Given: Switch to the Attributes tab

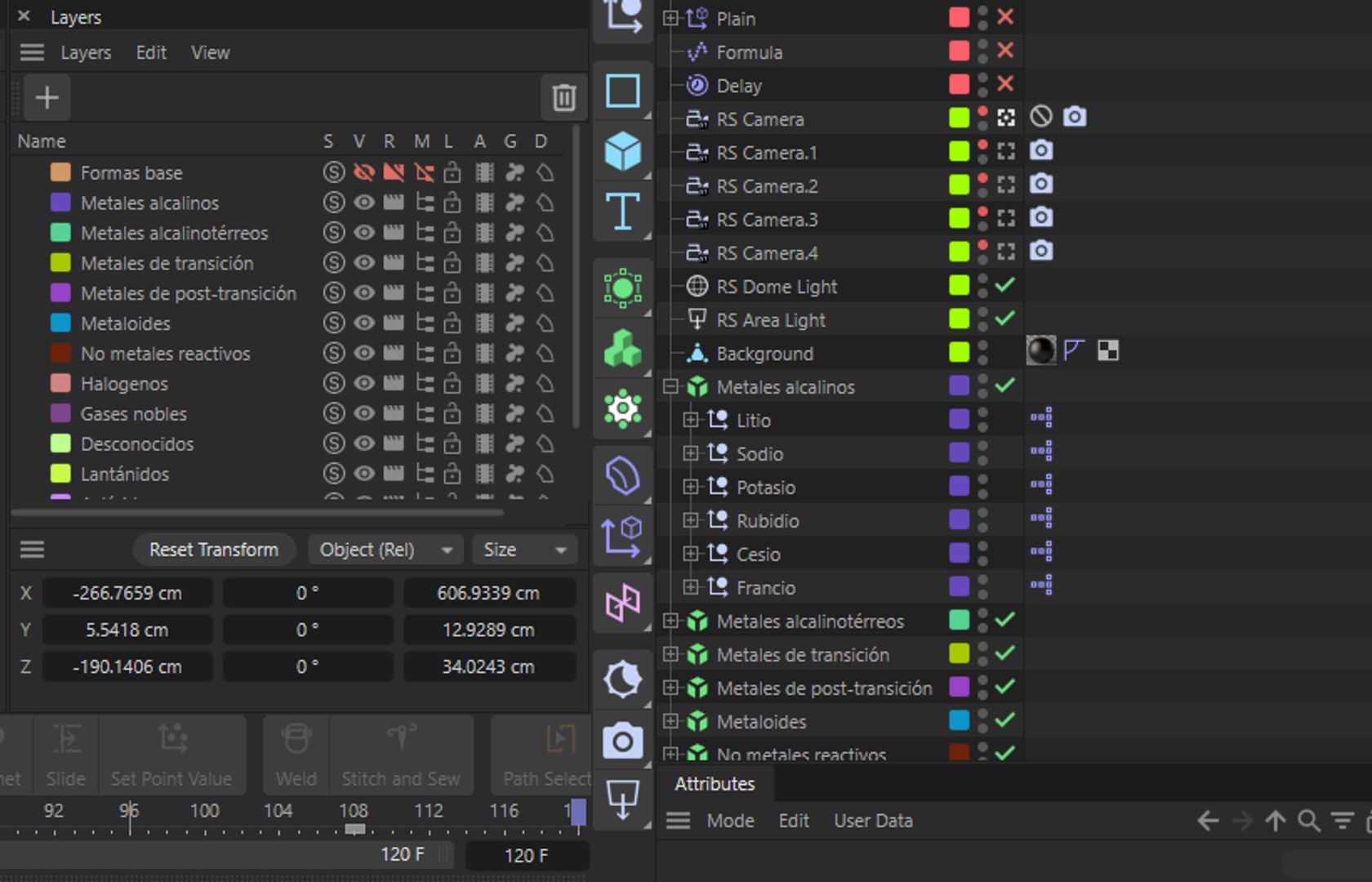Looking at the screenshot, I should click(x=715, y=784).
